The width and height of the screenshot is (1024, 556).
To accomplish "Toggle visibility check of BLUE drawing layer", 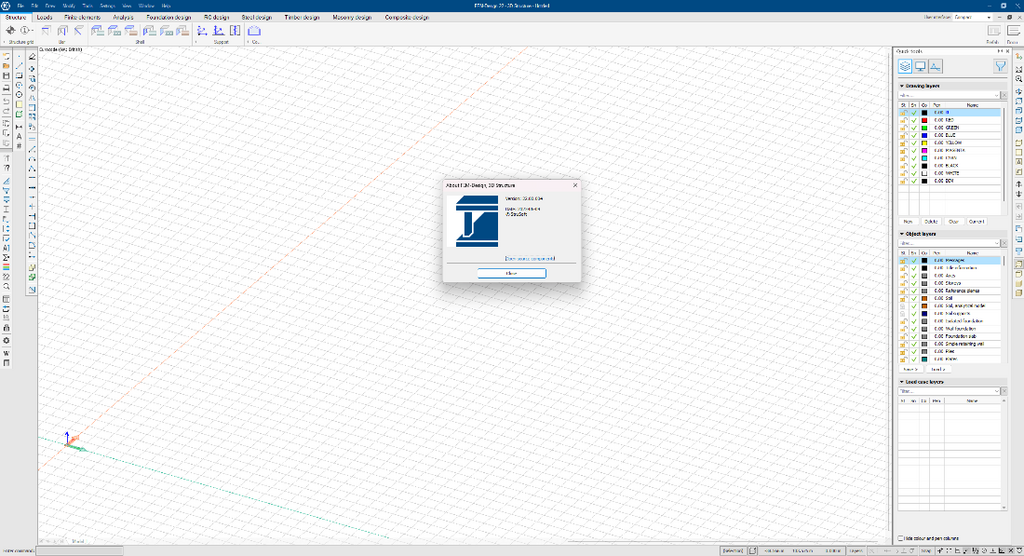I will 914,135.
